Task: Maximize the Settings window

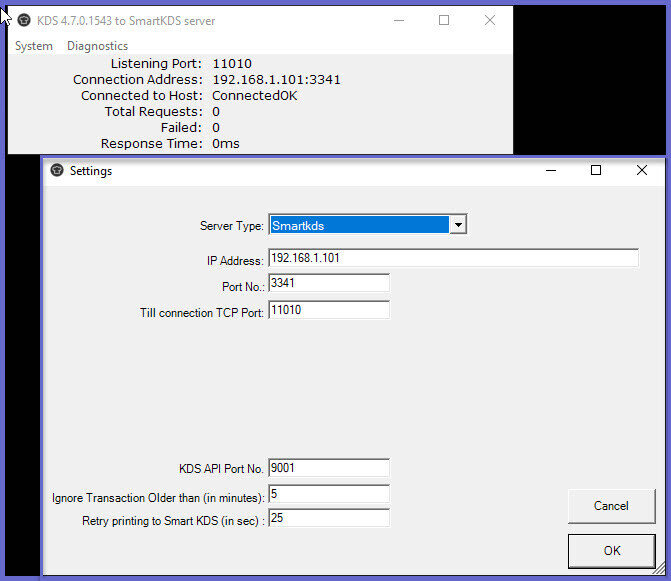Action: point(596,171)
